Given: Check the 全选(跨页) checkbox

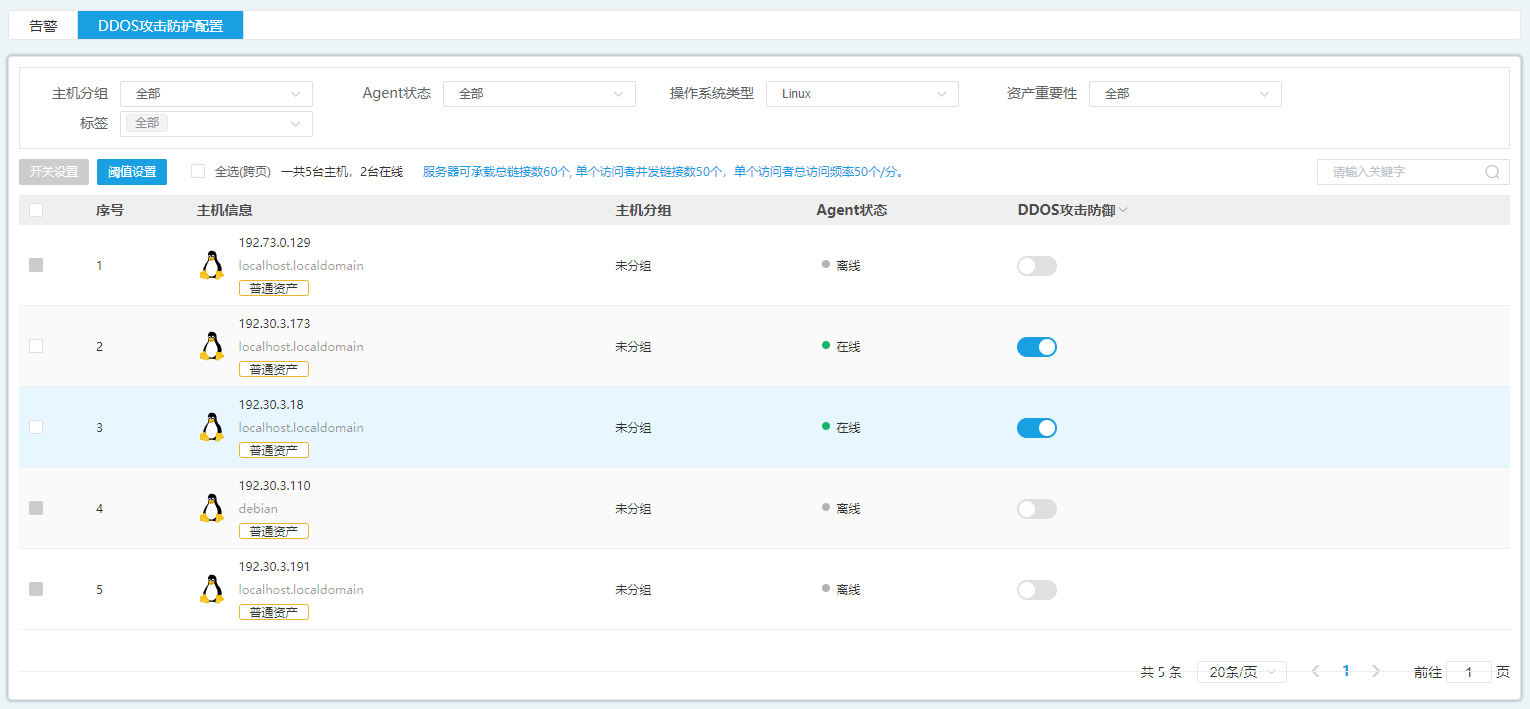Looking at the screenshot, I should pyautogui.click(x=198, y=171).
